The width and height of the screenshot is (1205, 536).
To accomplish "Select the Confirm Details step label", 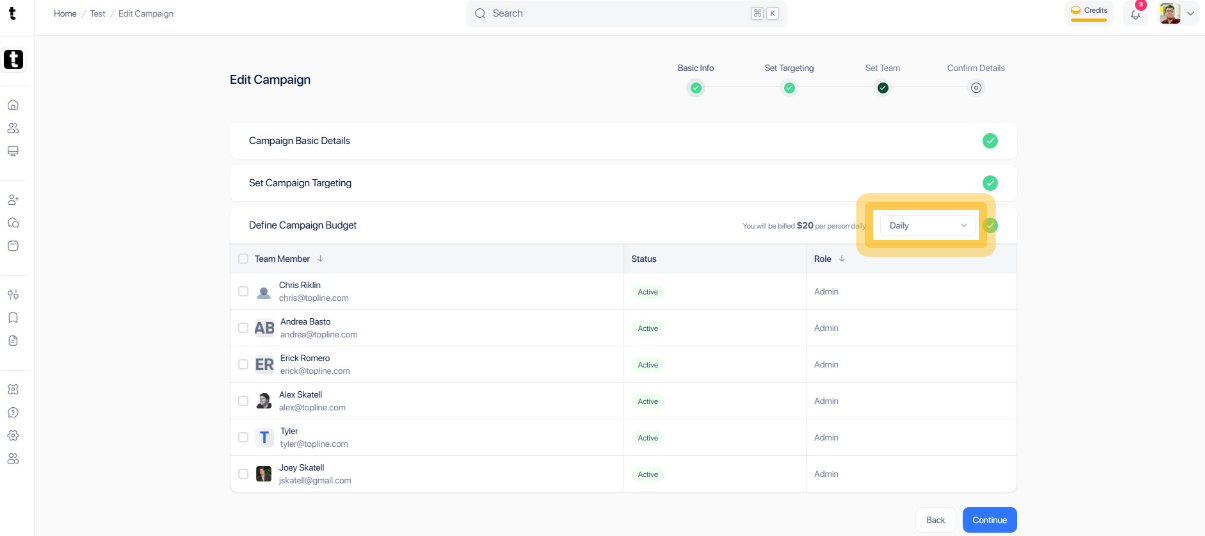I will pos(976,68).
